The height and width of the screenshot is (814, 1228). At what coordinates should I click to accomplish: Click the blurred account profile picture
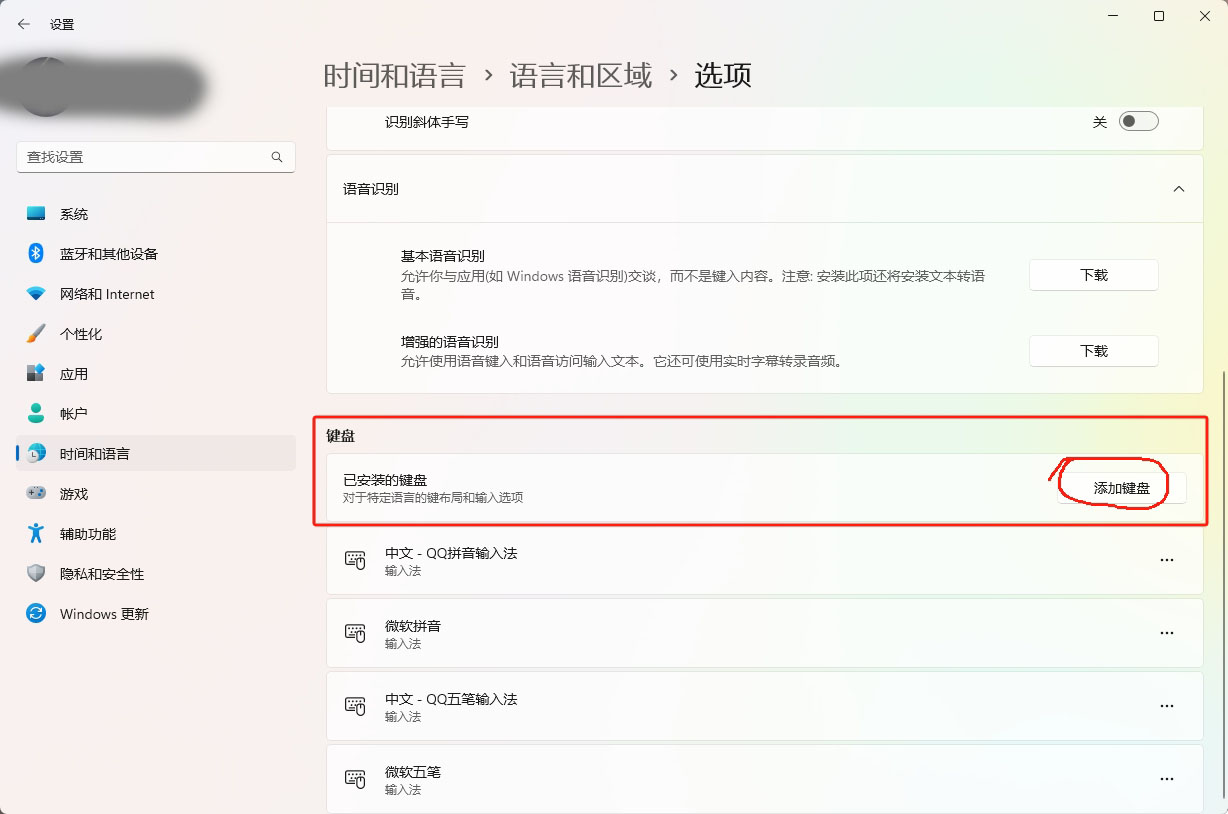(x=45, y=87)
